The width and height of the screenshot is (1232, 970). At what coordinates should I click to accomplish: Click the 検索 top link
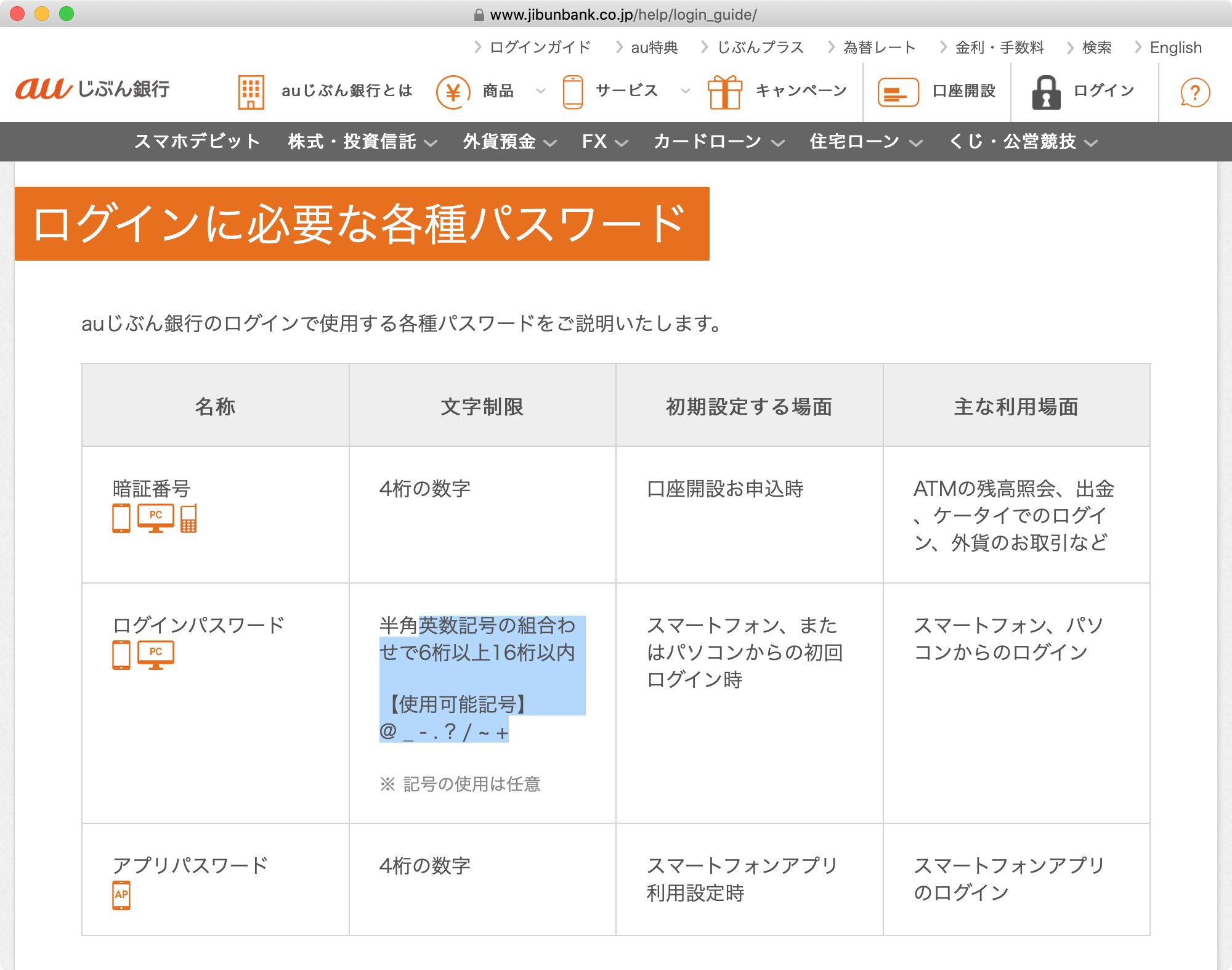tap(1097, 47)
